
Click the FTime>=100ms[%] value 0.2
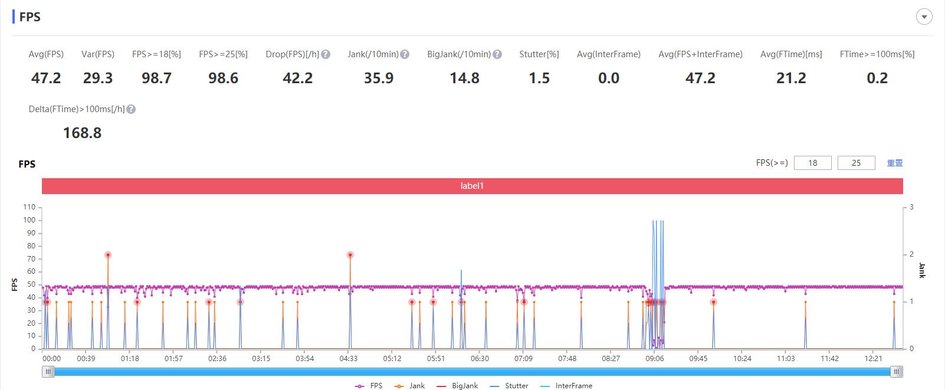click(x=877, y=78)
